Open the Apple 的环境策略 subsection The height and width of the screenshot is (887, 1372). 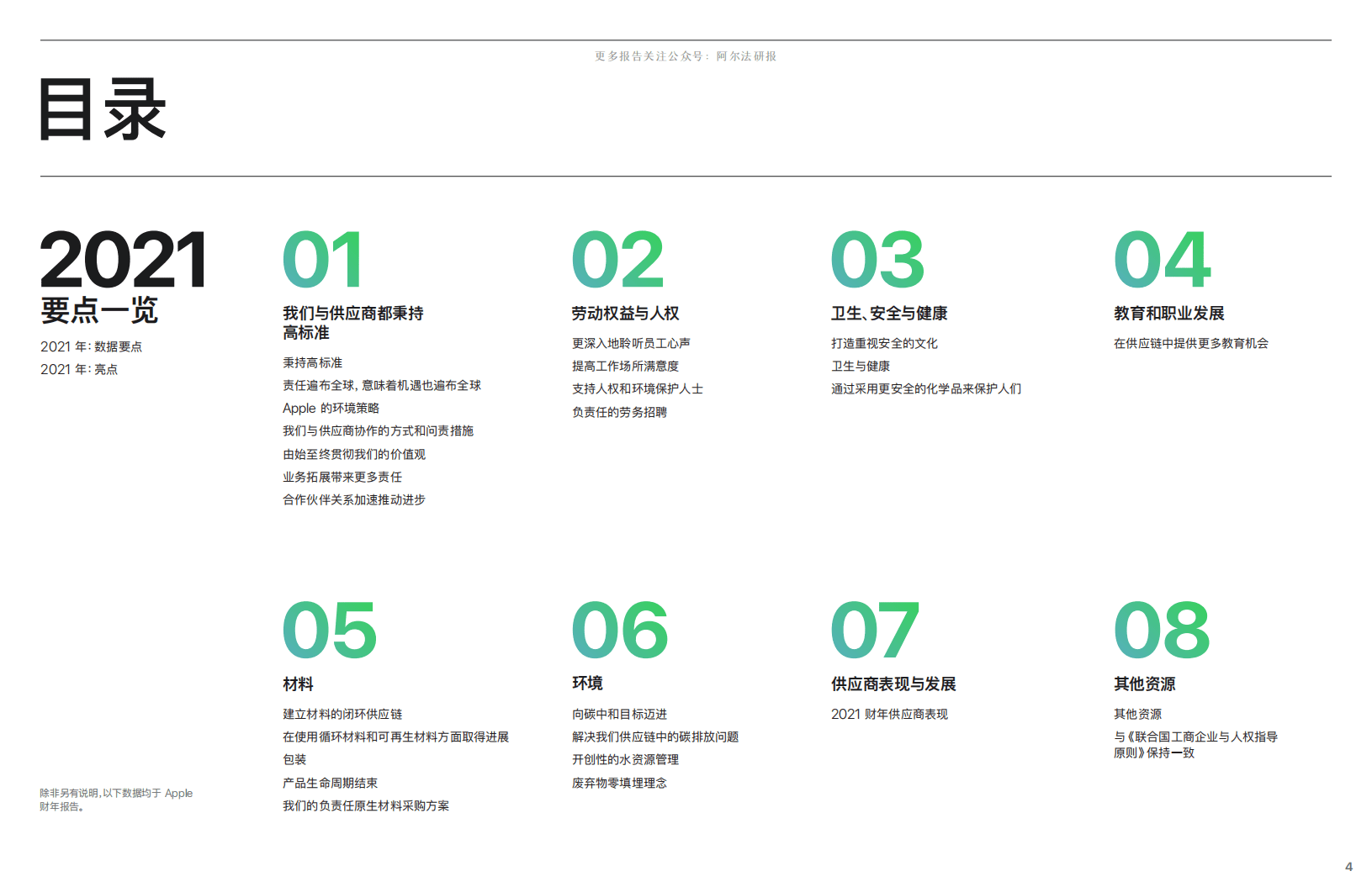(331, 408)
